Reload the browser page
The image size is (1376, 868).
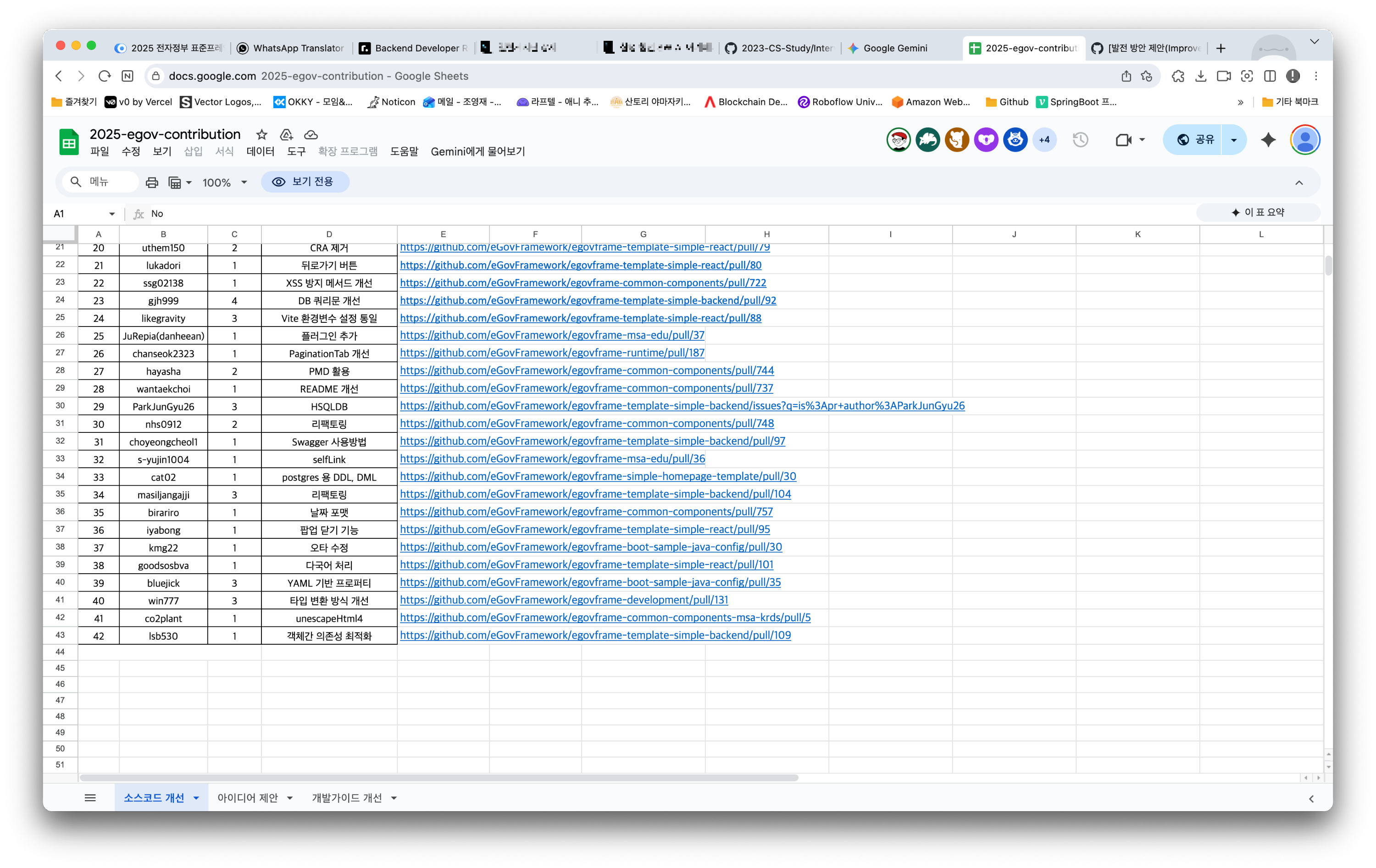click(104, 76)
